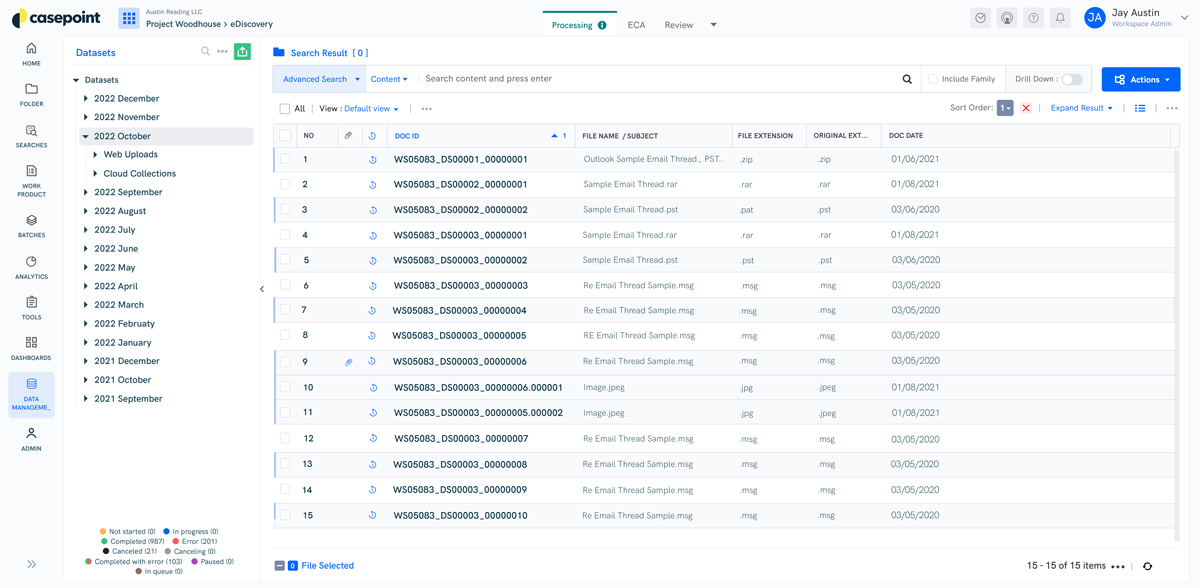
Task: Click the notifications bell icon
Action: click(x=1060, y=17)
